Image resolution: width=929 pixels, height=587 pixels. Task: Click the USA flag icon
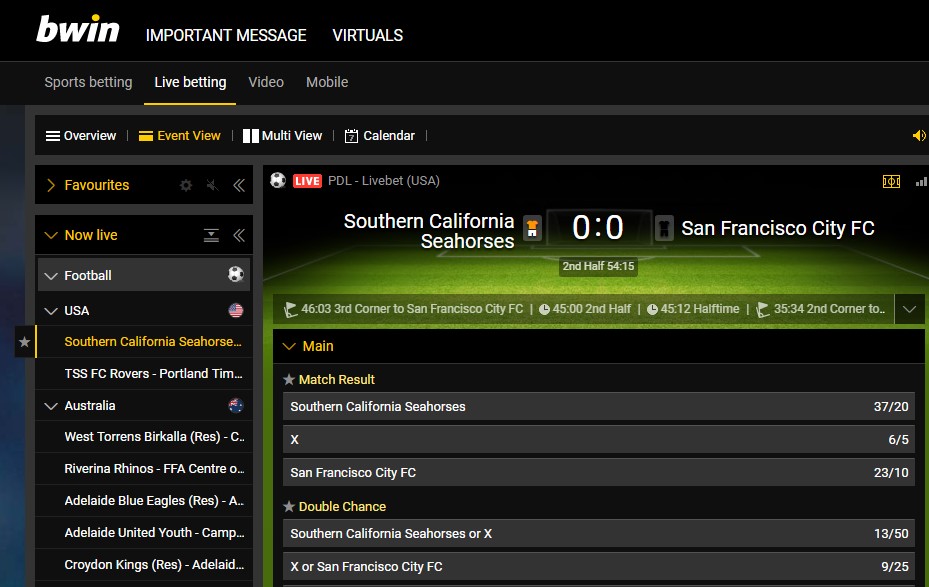click(236, 310)
